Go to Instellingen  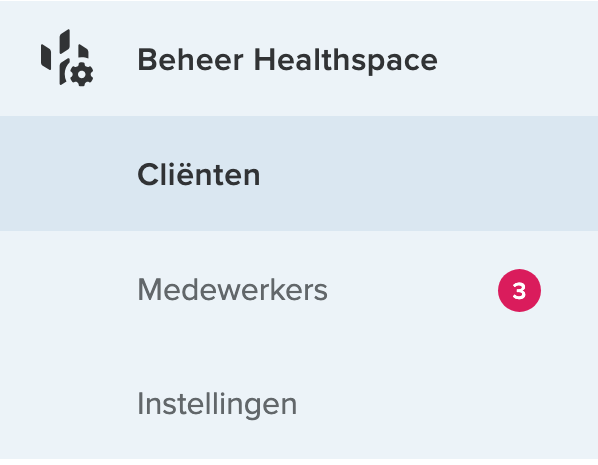pyautogui.click(x=217, y=404)
